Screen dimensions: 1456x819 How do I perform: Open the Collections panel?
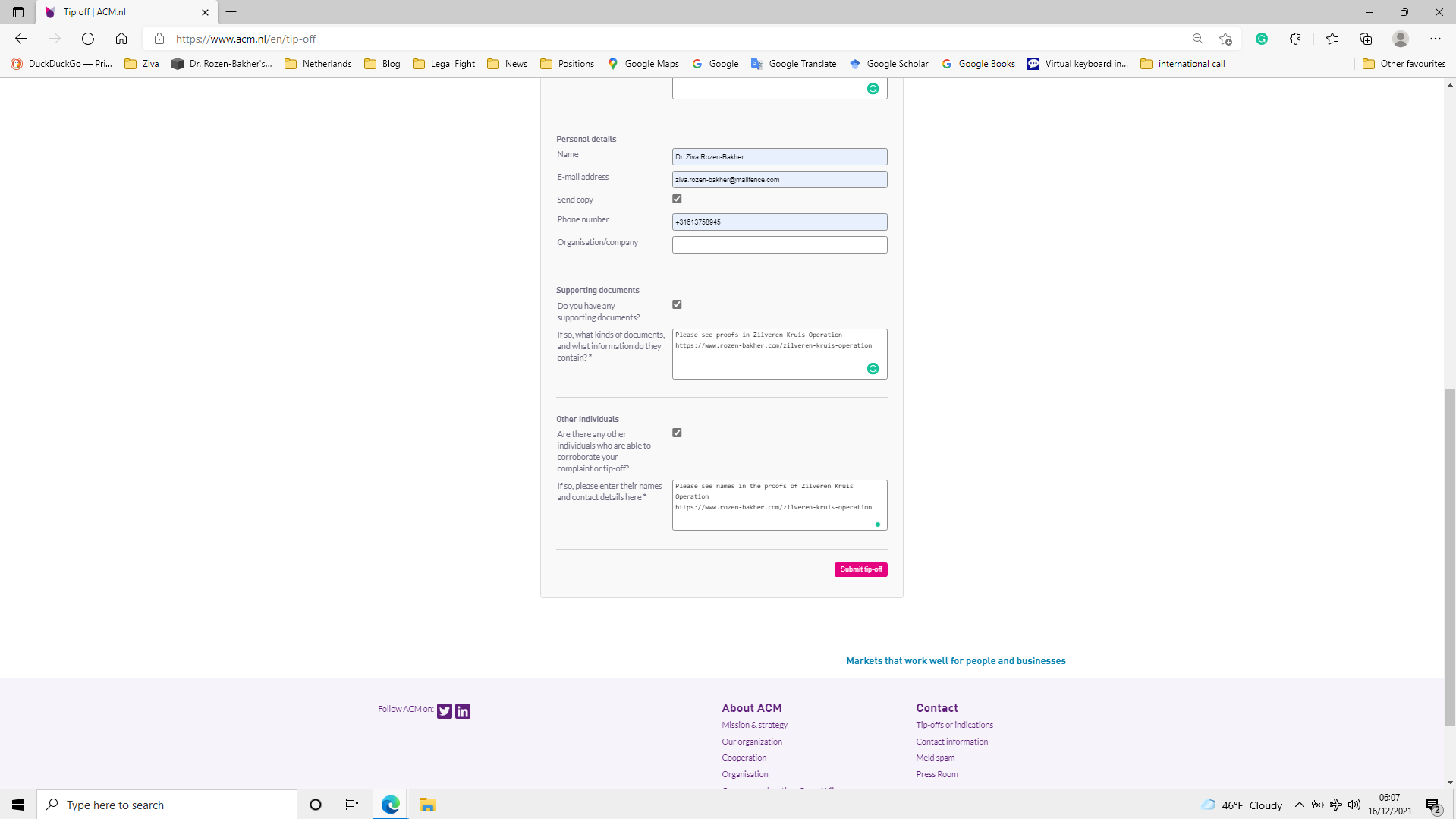coord(1365,38)
